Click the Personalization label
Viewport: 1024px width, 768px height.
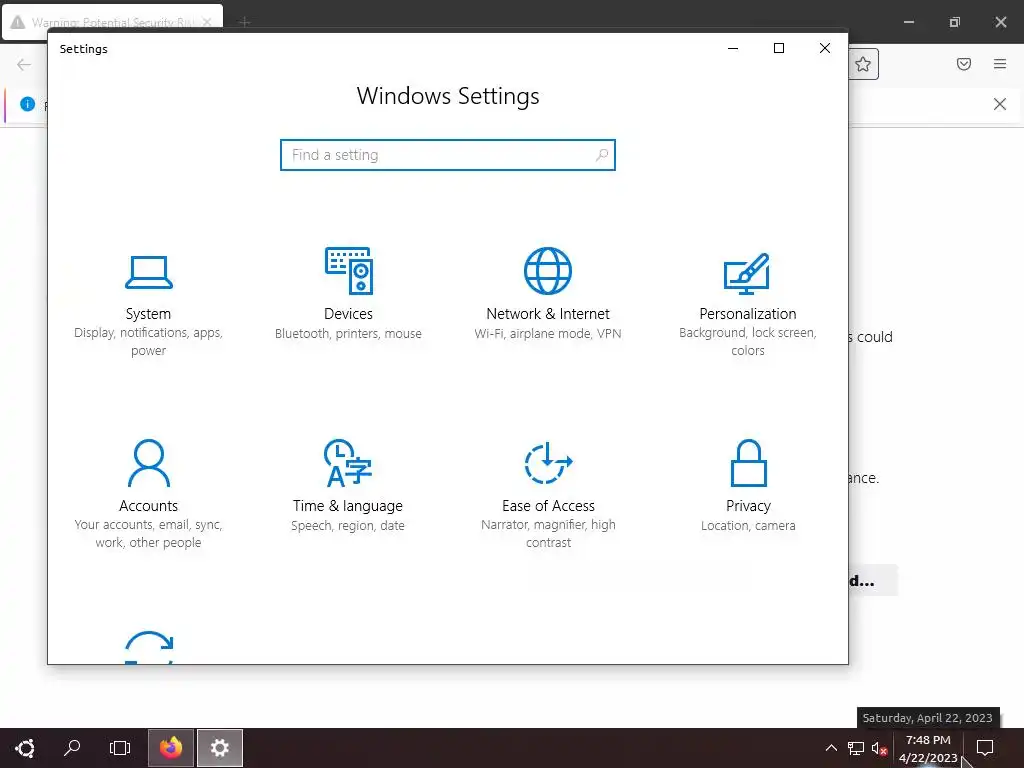pos(748,314)
